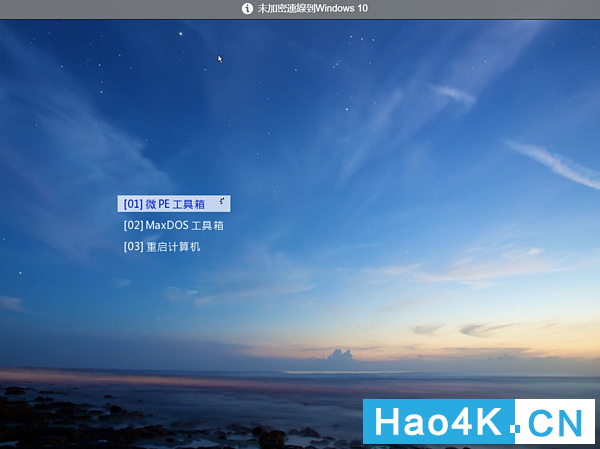Viewport: 600px width, 449px height.
Task: Click the info icon in the connection bar
Action: [x=247, y=8]
